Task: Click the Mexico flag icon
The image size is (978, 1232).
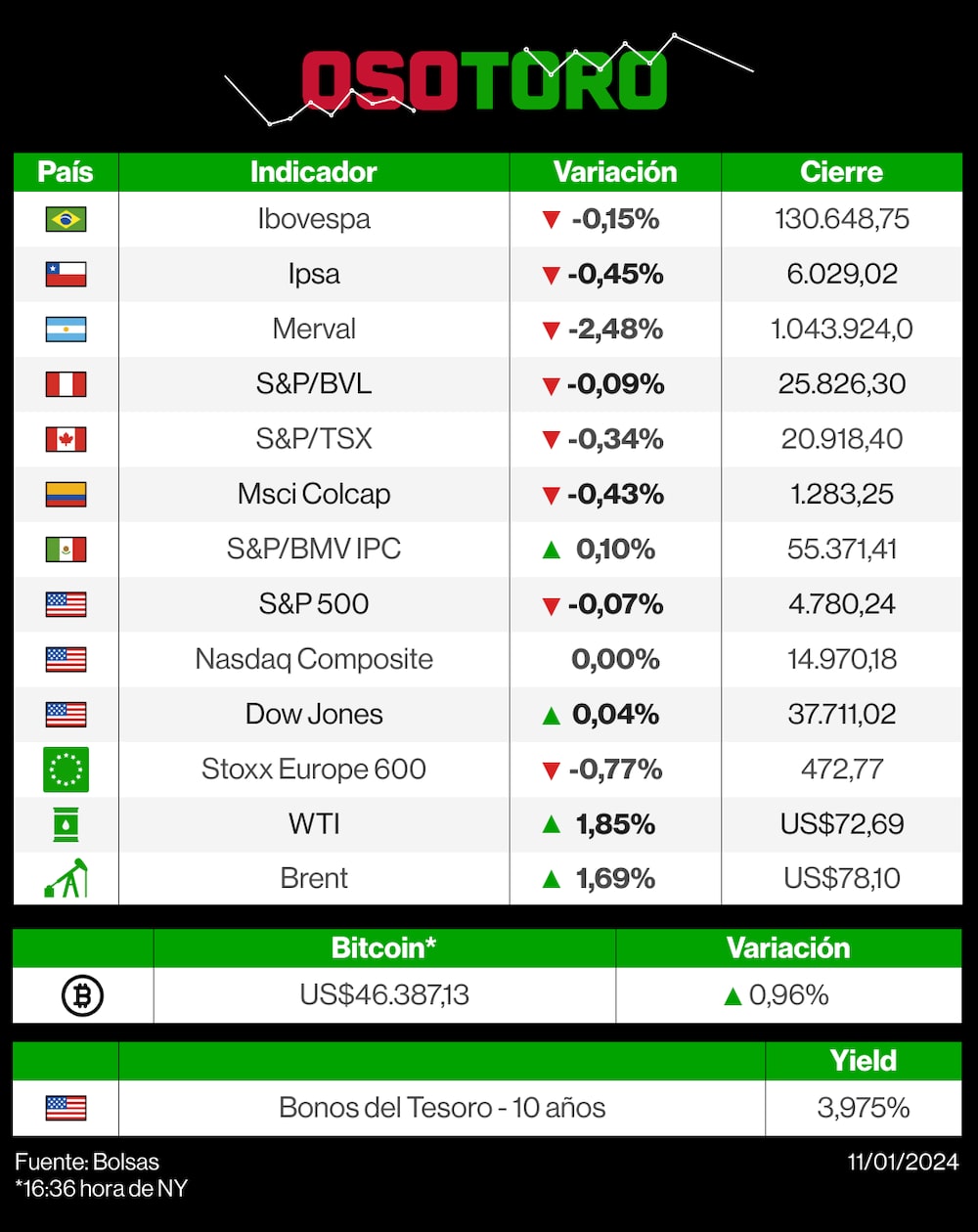Action: pos(66,550)
